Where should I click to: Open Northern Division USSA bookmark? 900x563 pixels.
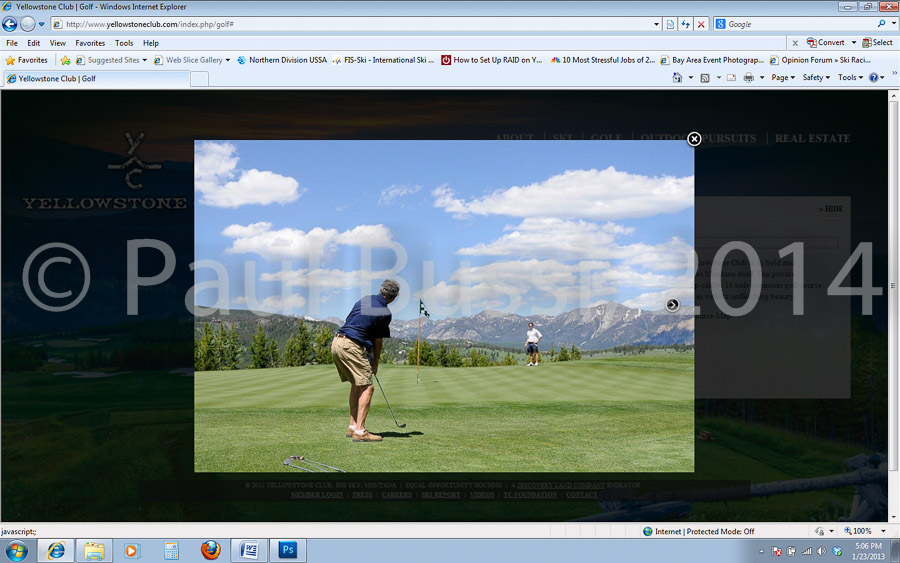(x=282, y=60)
